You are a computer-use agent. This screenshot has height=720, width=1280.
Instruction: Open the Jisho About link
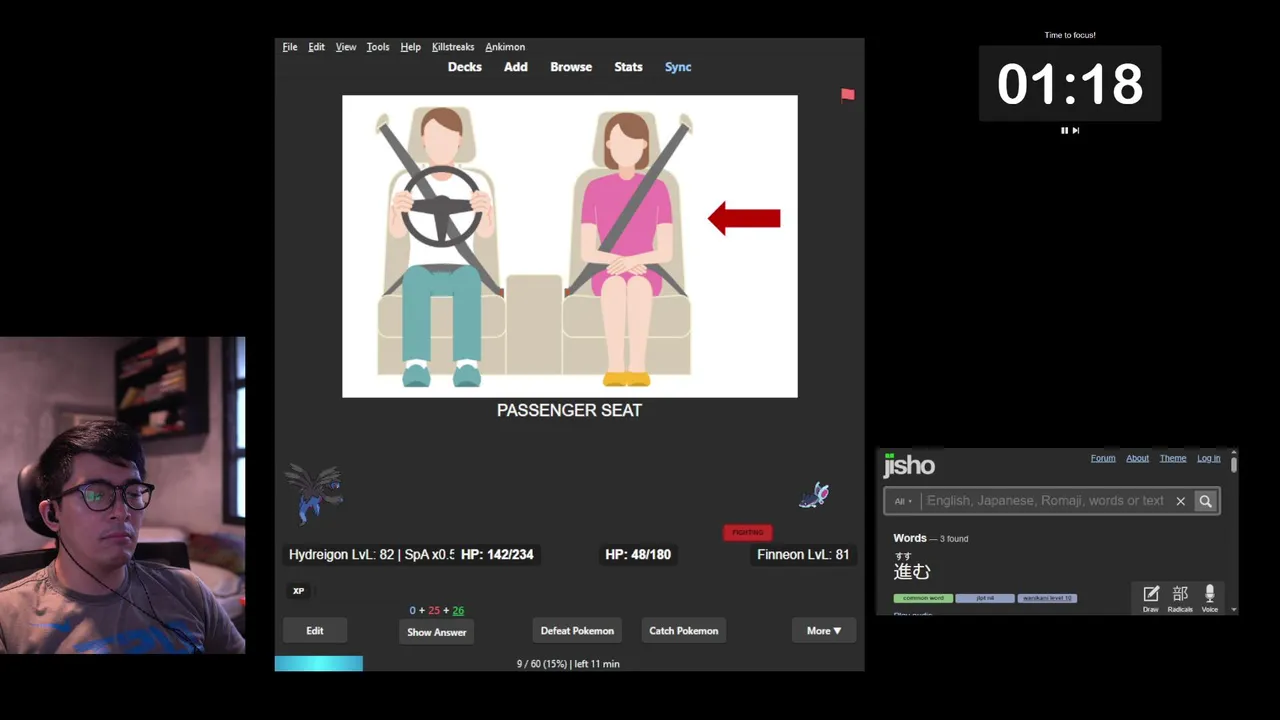[x=1138, y=458]
